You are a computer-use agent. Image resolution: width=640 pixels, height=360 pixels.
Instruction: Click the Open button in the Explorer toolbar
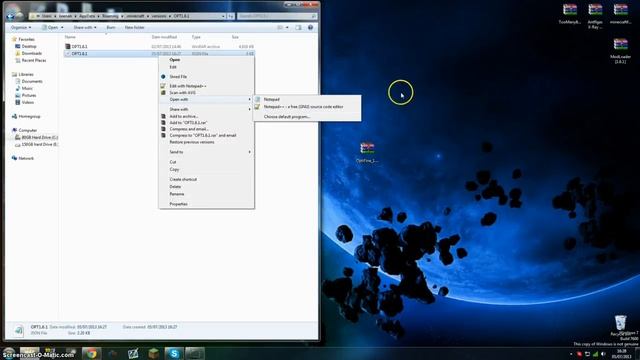[x=52, y=27]
